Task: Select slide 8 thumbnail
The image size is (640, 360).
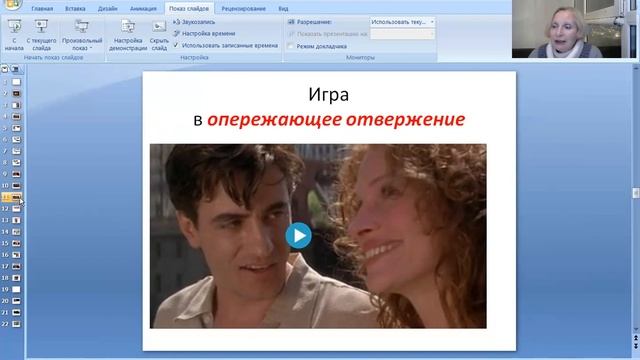Action: tap(16, 162)
